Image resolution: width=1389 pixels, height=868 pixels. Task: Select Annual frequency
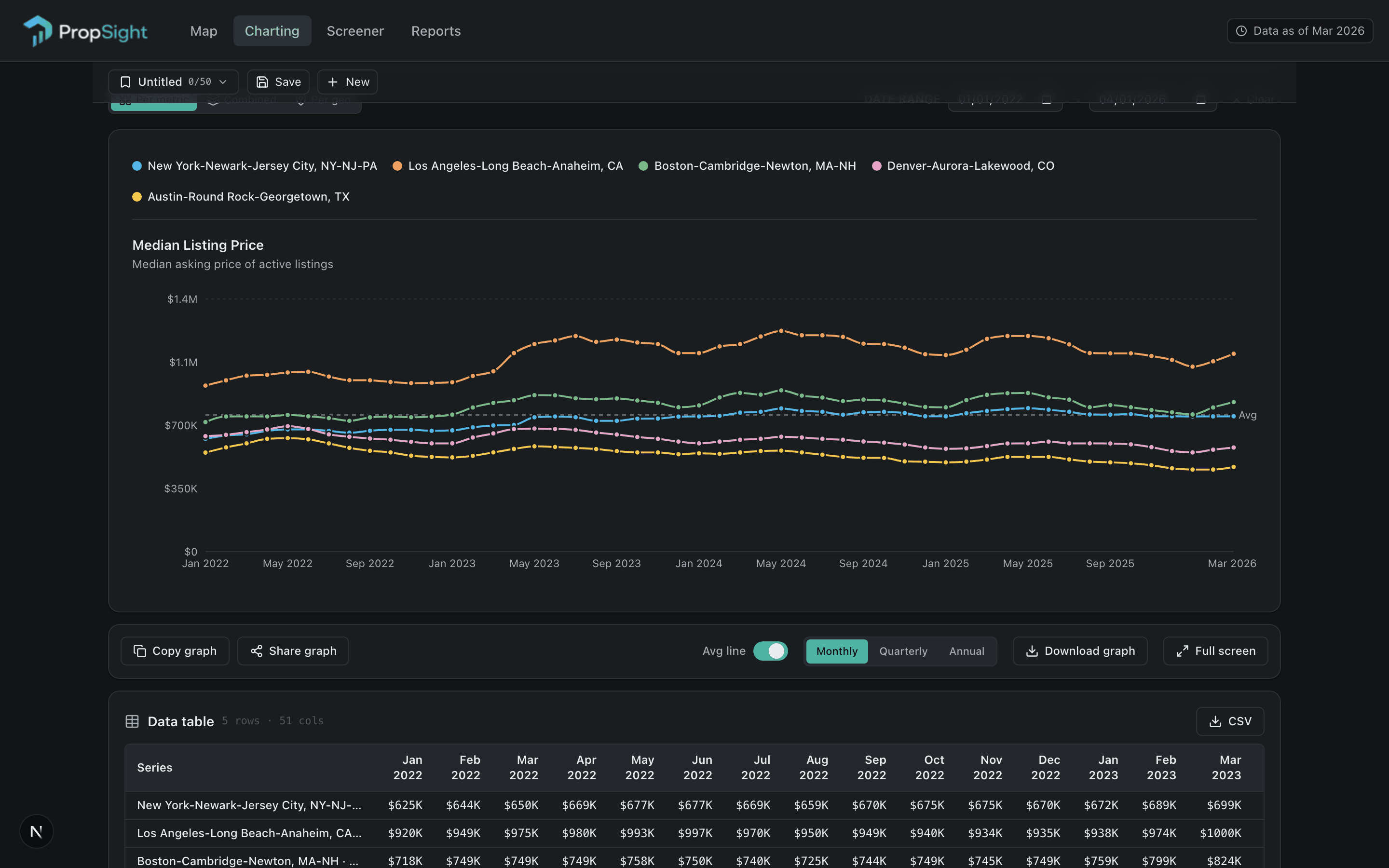tap(967, 651)
